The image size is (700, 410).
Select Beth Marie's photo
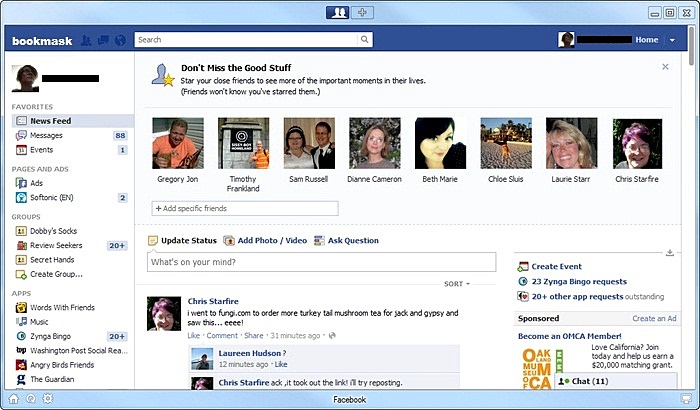tap(440, 143)
